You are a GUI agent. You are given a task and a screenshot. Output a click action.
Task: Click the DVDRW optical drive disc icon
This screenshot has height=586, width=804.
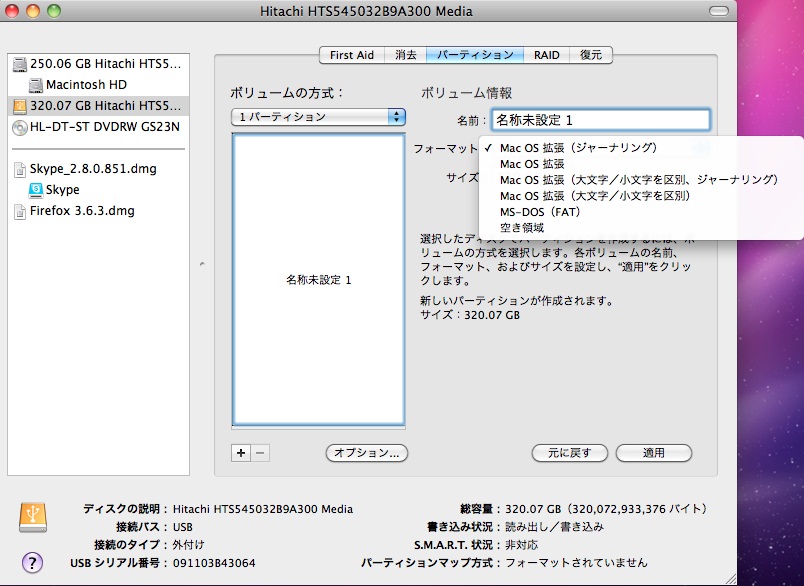(19, 127)
